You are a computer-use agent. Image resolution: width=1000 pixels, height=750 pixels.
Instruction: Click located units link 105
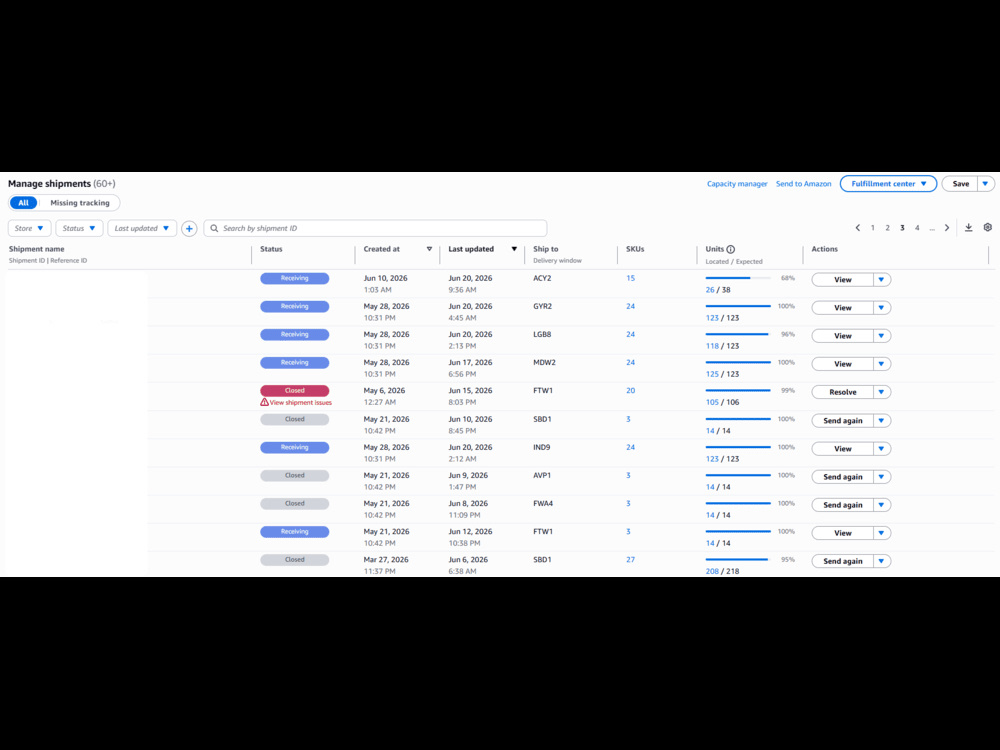[712, 402]
